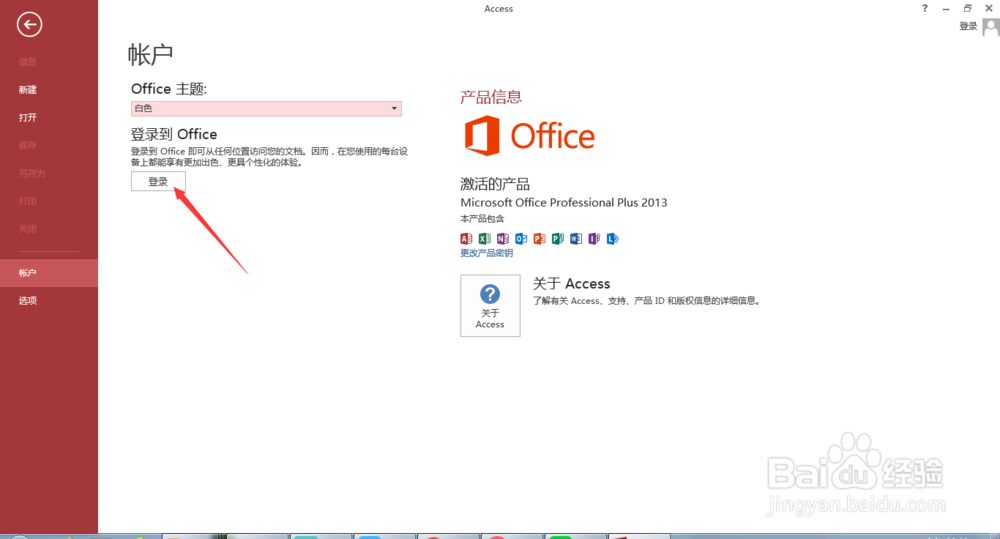1000x539 pixels.
Task: Click the OneNote product icon
Action: coord(503,239)
